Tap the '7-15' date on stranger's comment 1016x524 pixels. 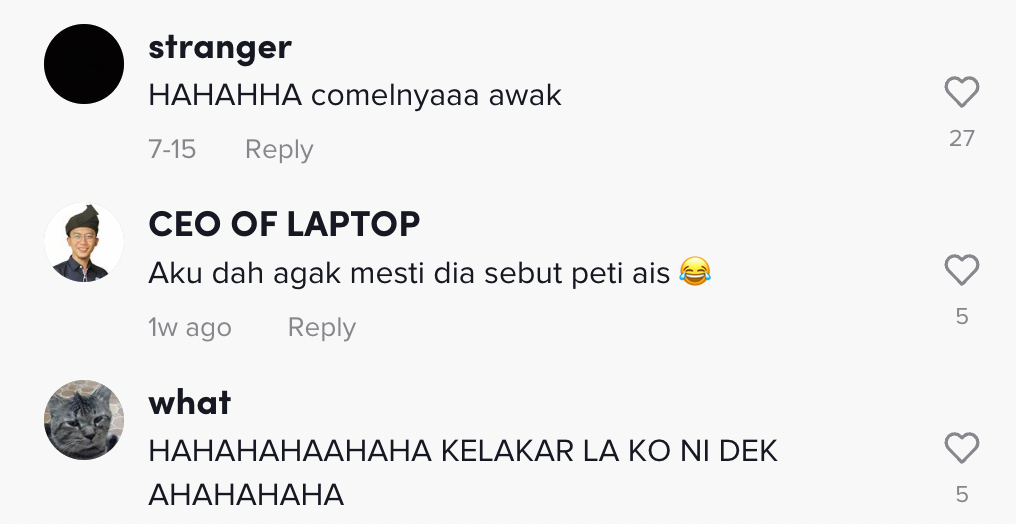pyautogui.click(x=172, y=150)
